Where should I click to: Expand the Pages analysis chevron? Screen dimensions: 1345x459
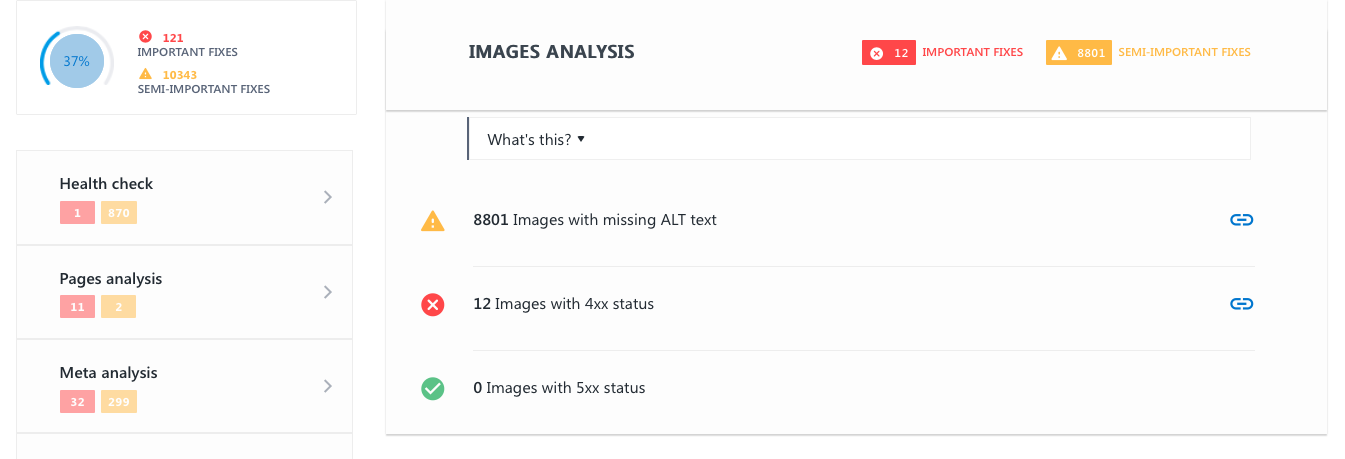(x=327, y=292)
